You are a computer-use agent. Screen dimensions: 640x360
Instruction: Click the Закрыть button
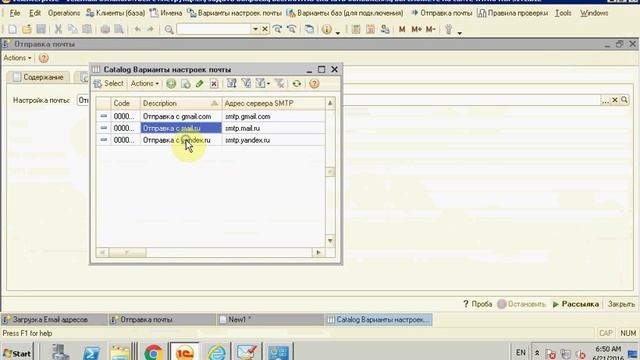click(621, 304)
